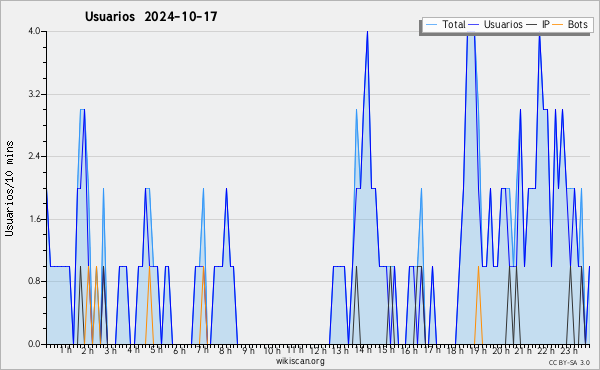Click the '17 h' x-axis label
Image resolution: width=600 pixels, height=370 pixels.
coord(432,350)
